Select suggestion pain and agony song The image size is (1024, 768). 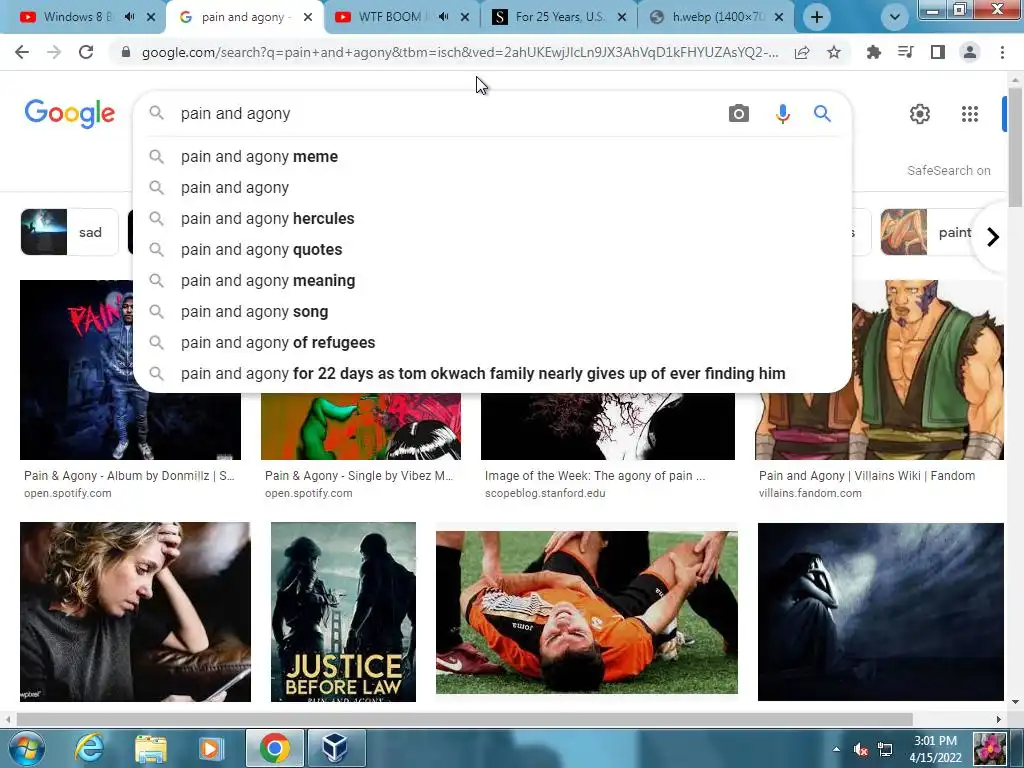tap(492, 312)
